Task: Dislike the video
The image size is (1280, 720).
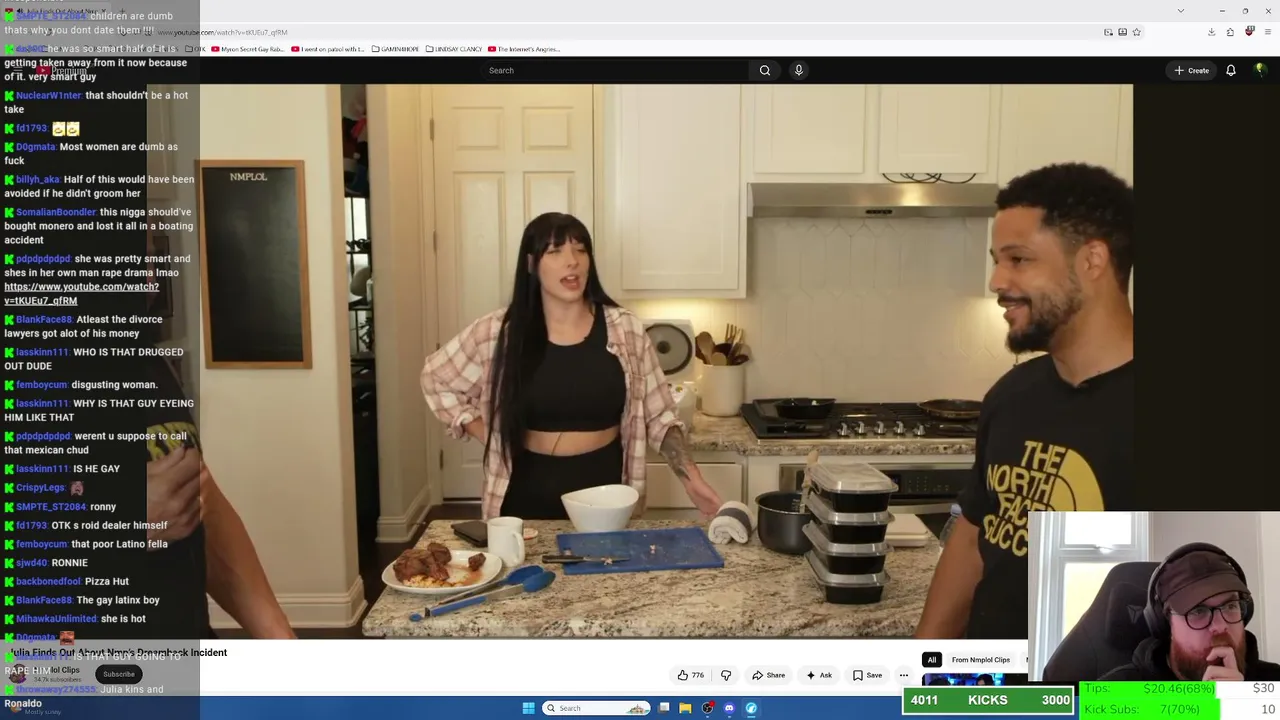Action: click(726, 675)
